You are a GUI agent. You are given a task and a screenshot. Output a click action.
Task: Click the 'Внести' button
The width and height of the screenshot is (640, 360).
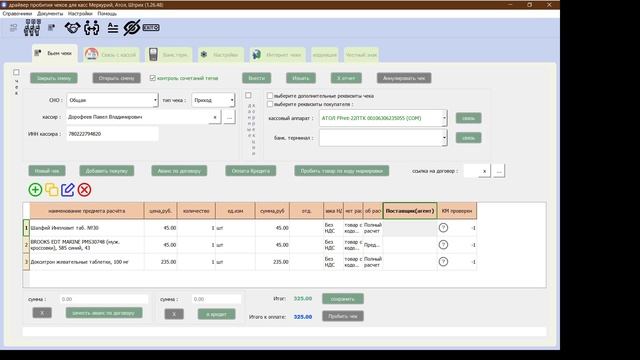(x=256, y=78)
